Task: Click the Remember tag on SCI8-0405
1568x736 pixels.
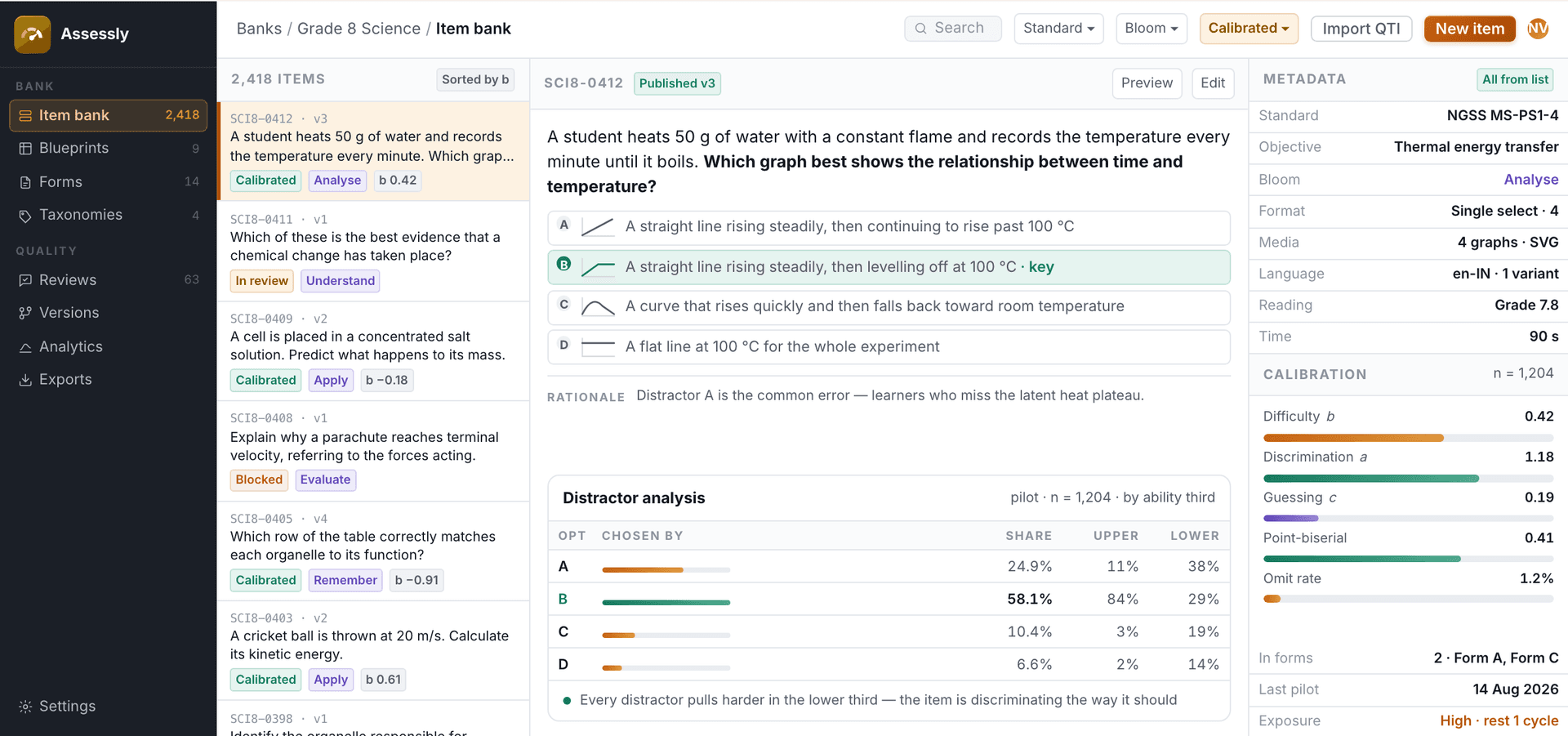Action: [x=345, y=581]
